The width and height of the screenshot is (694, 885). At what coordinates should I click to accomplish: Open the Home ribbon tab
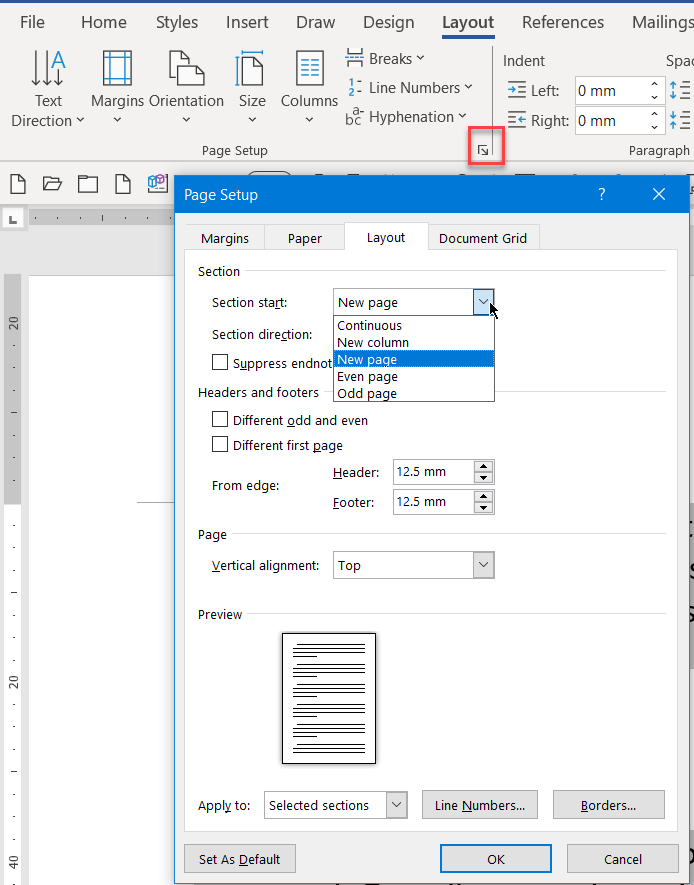(x=104, y=23)
